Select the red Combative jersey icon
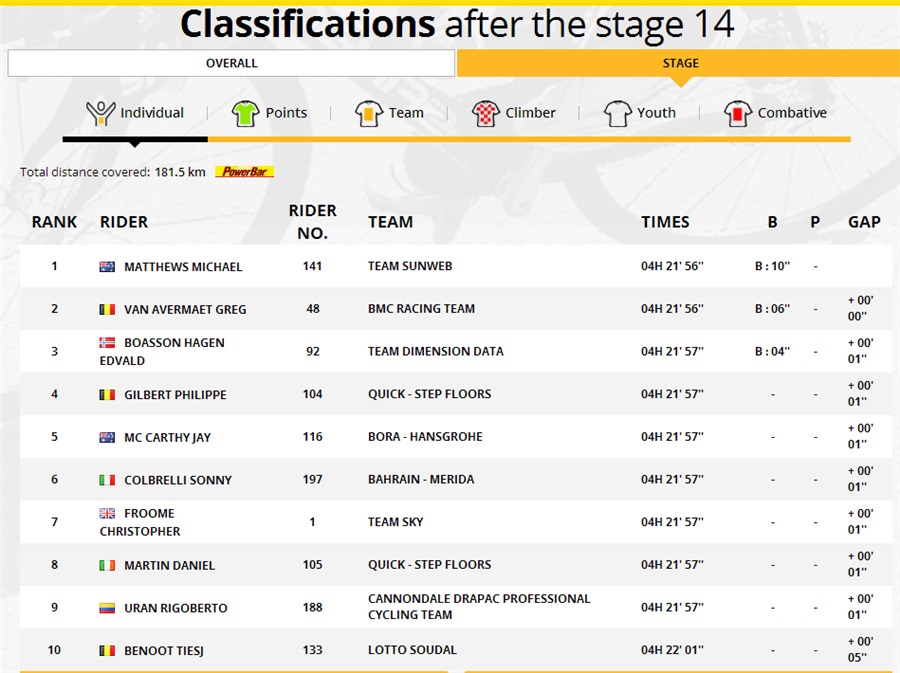 [x=738, y=113]
